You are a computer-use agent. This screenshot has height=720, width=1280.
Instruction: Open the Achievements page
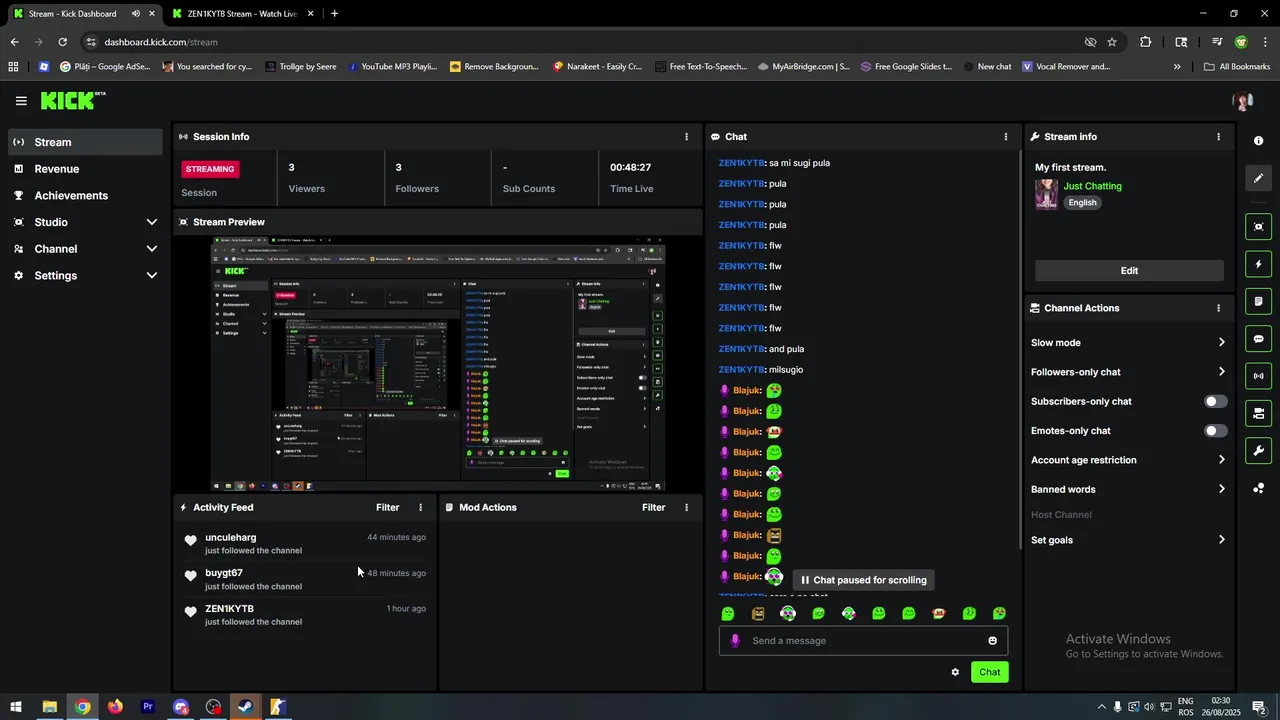[x=85, y=196]
